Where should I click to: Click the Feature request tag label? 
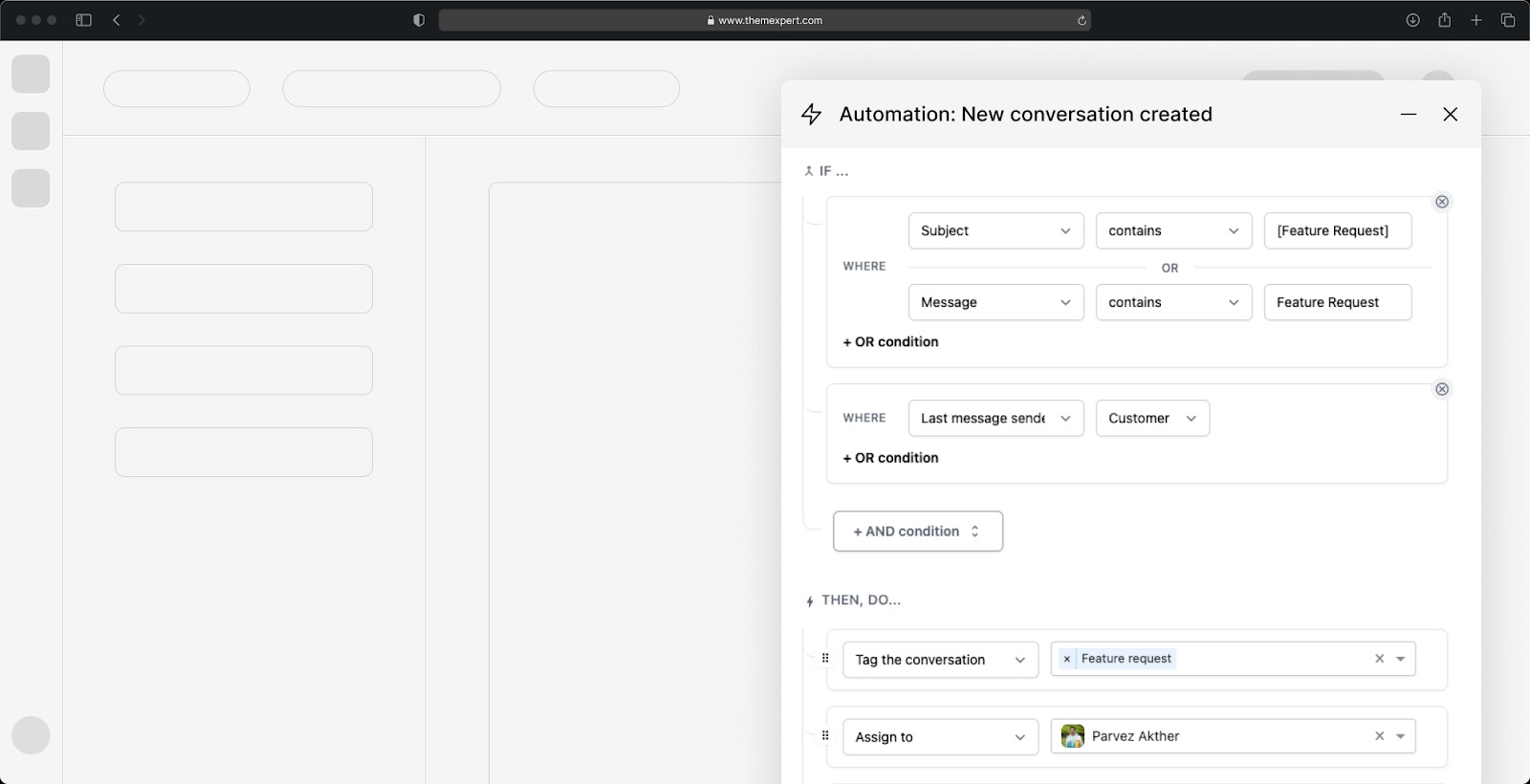(x=1126, y=659)
